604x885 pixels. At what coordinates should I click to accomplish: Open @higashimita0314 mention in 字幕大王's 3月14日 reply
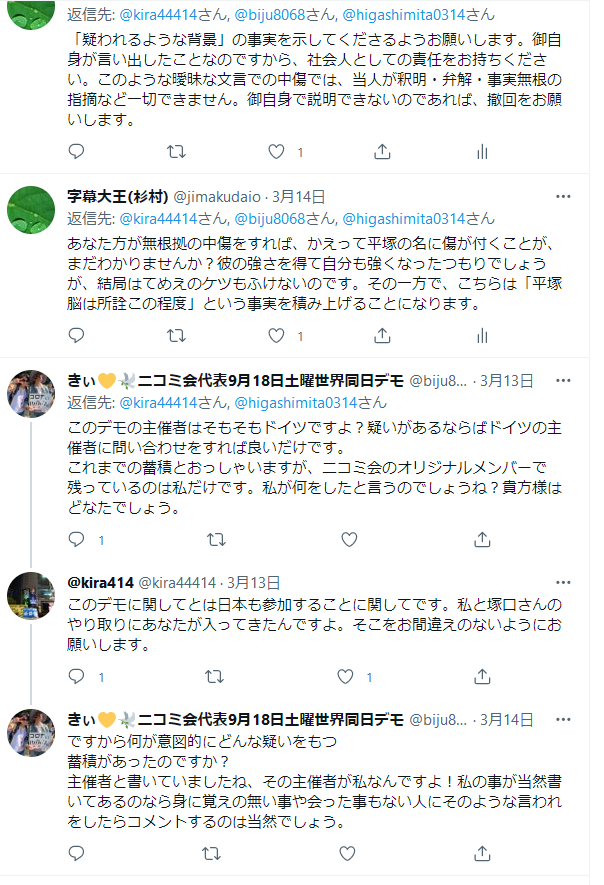pos(418,217)
